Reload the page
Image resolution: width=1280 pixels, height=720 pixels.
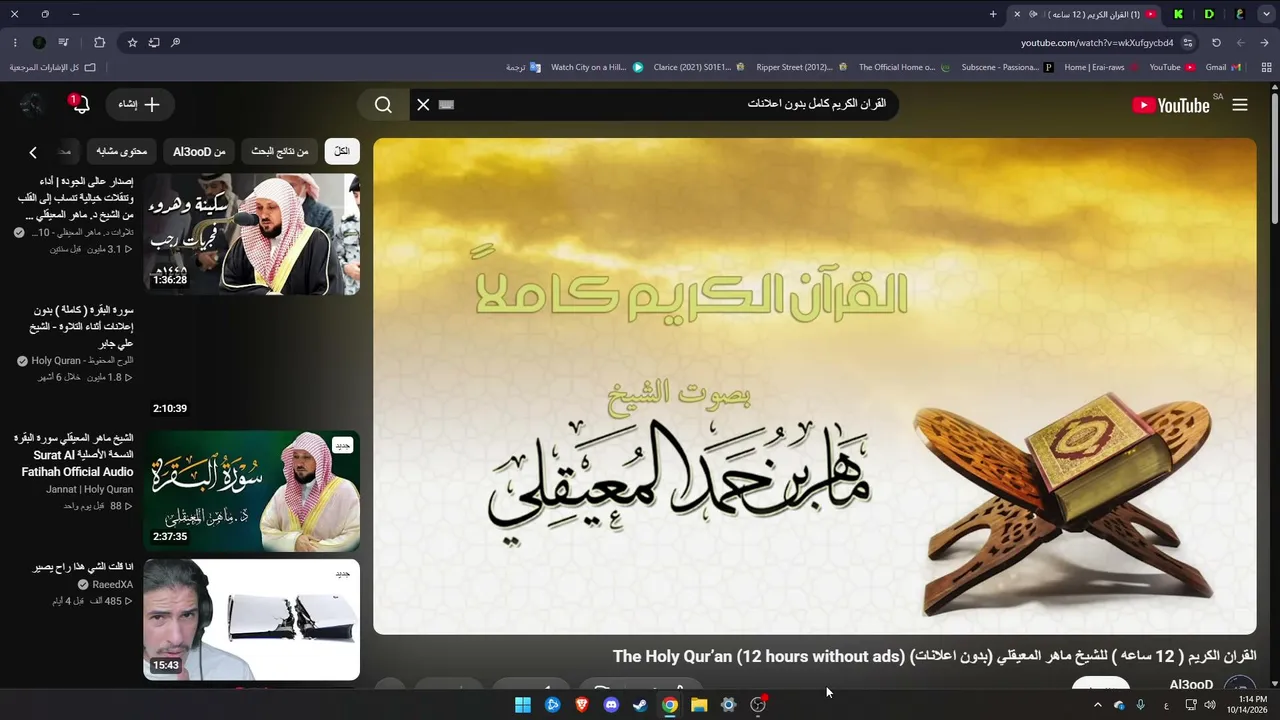point(1216,43)
